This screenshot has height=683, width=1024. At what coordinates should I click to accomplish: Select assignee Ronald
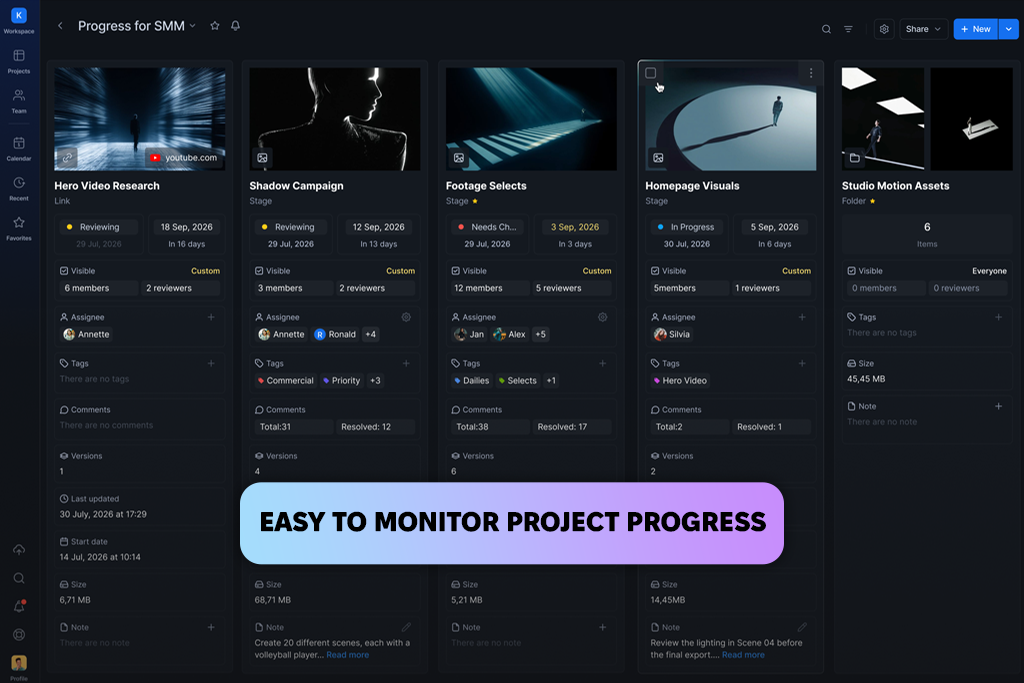coord(336,334)
